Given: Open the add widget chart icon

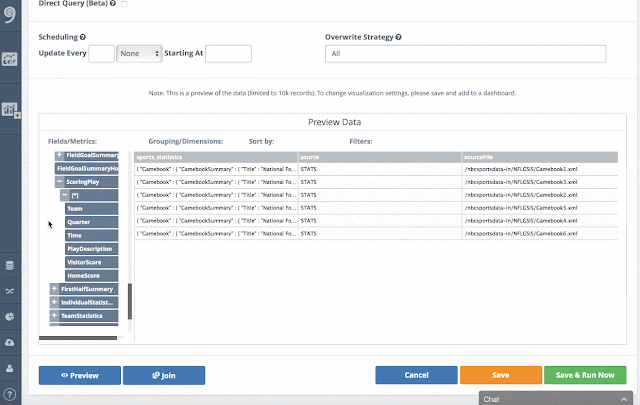Looking at the screenshot, I should [x=11, y=110].
